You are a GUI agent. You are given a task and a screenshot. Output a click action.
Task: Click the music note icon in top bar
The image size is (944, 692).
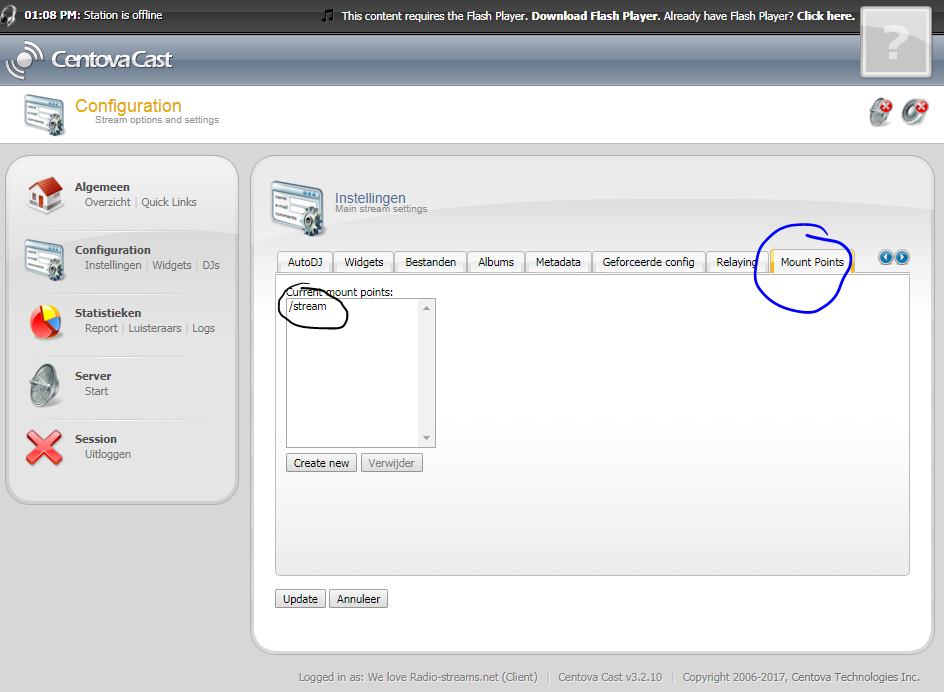328,16
